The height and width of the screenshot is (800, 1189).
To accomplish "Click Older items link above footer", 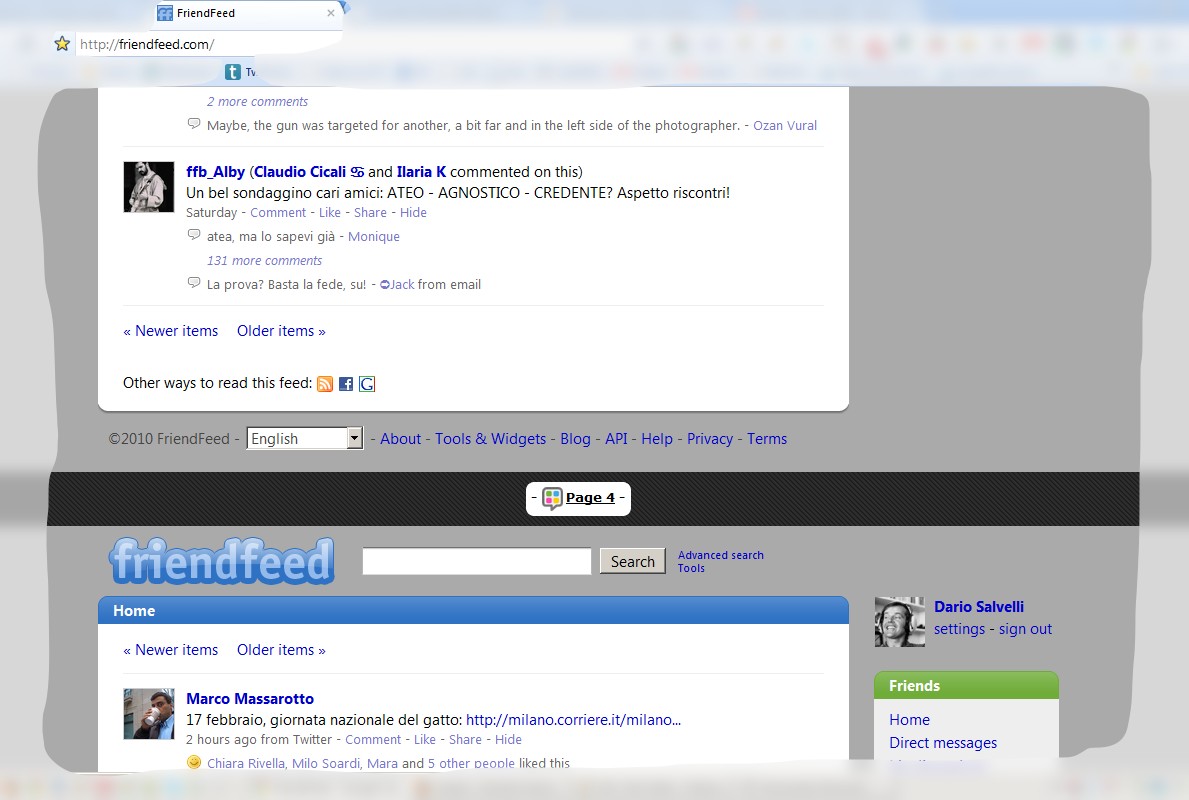I will [x=281, y=331].
